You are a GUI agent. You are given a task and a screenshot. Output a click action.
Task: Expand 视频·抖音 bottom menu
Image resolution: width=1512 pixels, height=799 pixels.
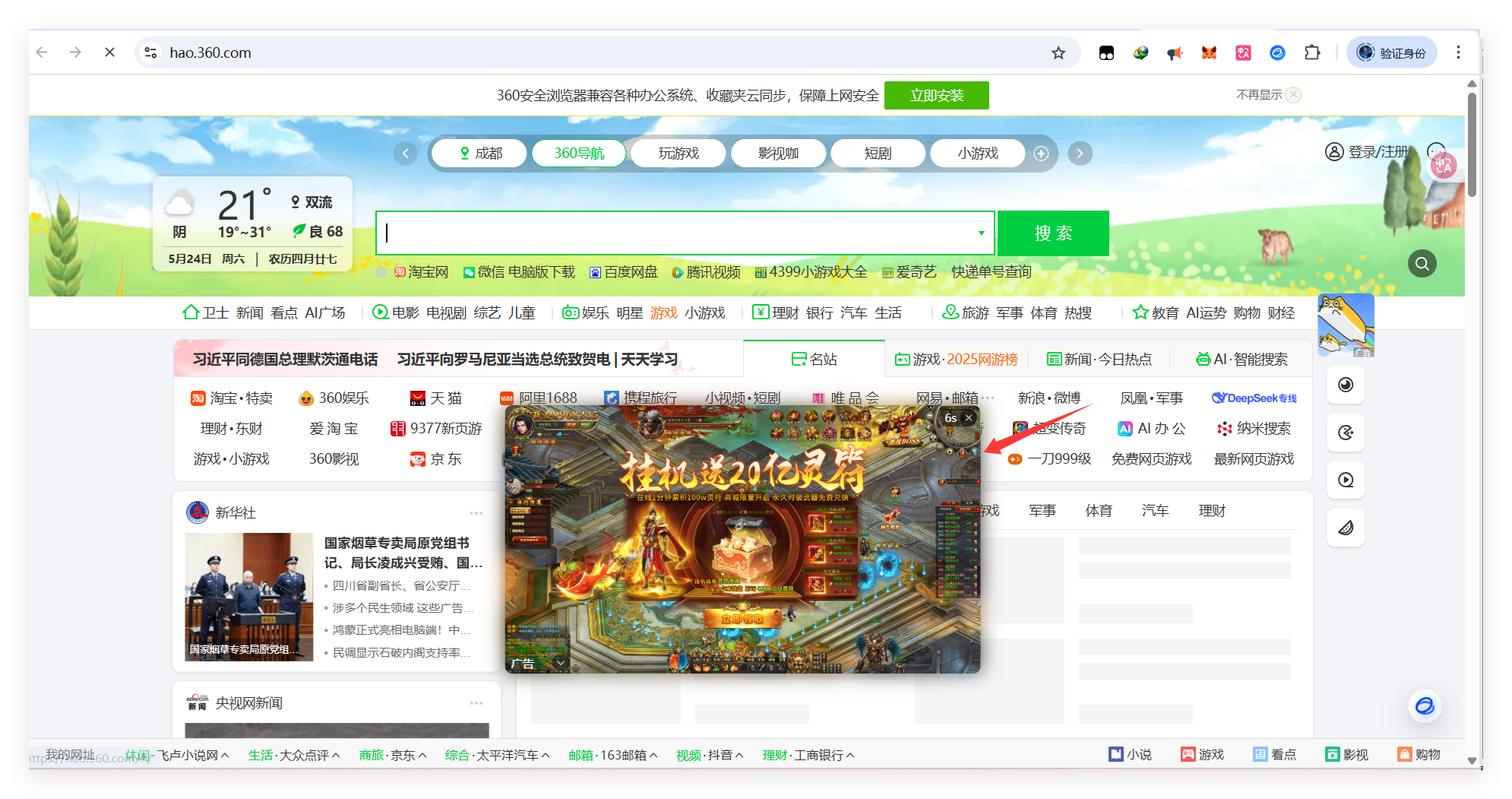click(739, 755)
